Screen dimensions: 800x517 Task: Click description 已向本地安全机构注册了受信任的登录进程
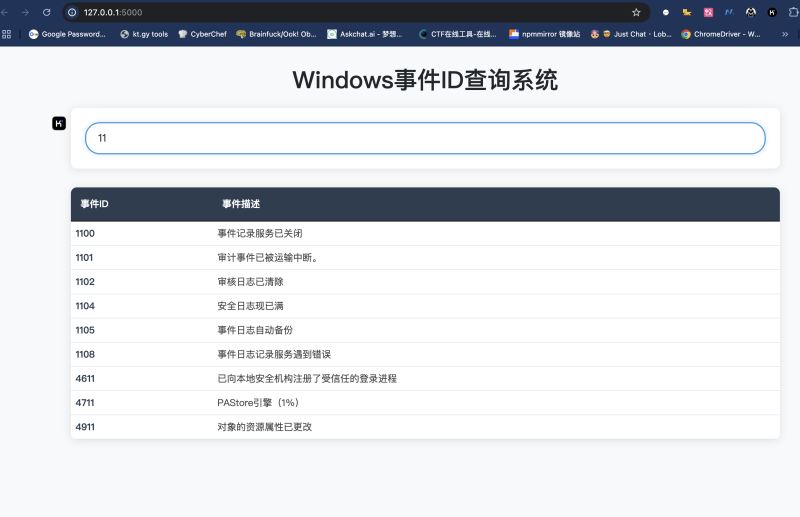[307, 378]
